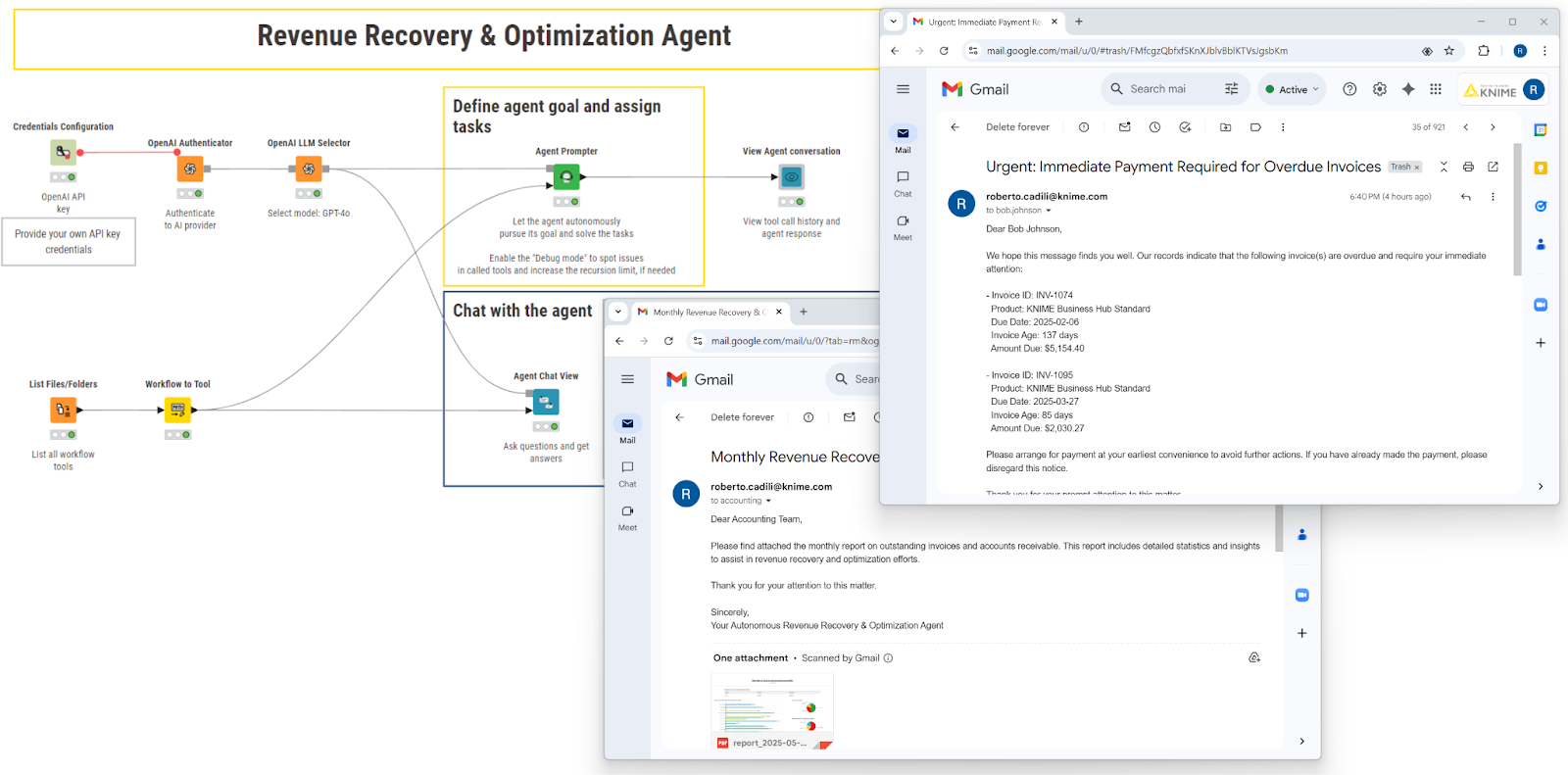This screenshot has height=775, width=1568.
Task: Open Google Tasks side panel icon
Action: click(1541, 206)
